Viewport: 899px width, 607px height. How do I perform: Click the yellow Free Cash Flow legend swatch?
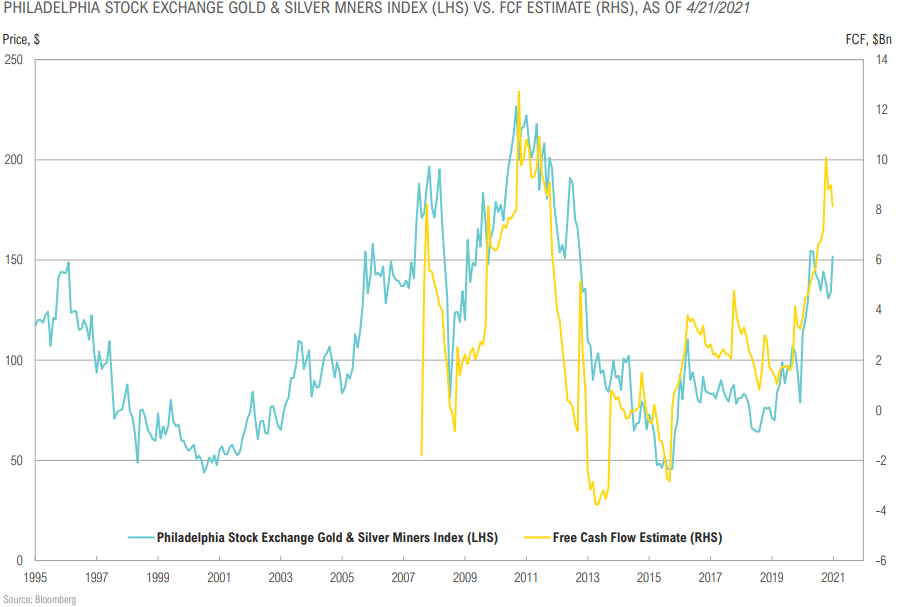tap(537, 538)
